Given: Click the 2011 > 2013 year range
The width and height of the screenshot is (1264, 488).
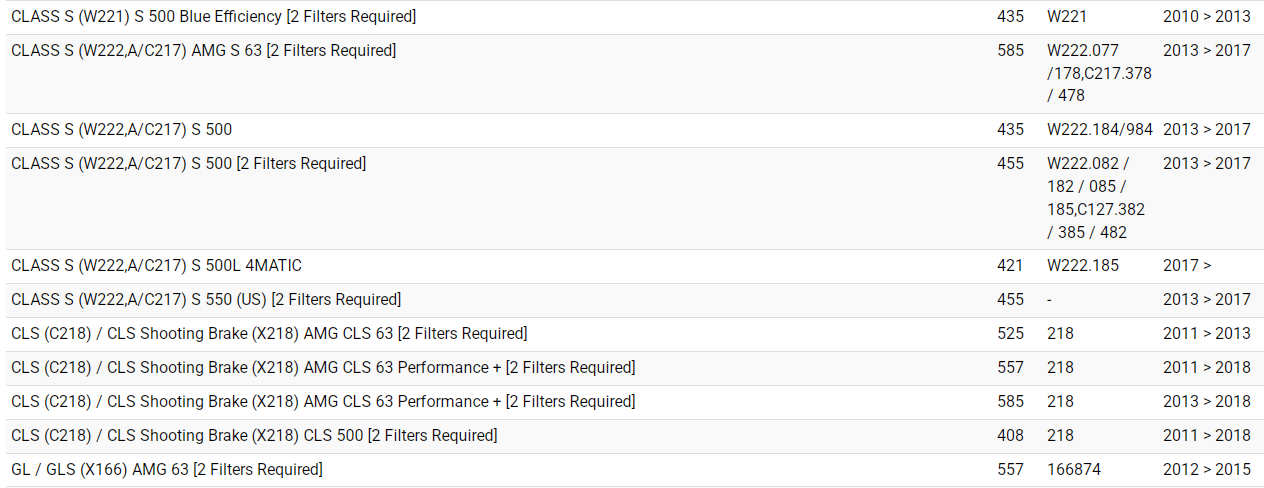Looking at the screenshot, I should [1206, 334].
